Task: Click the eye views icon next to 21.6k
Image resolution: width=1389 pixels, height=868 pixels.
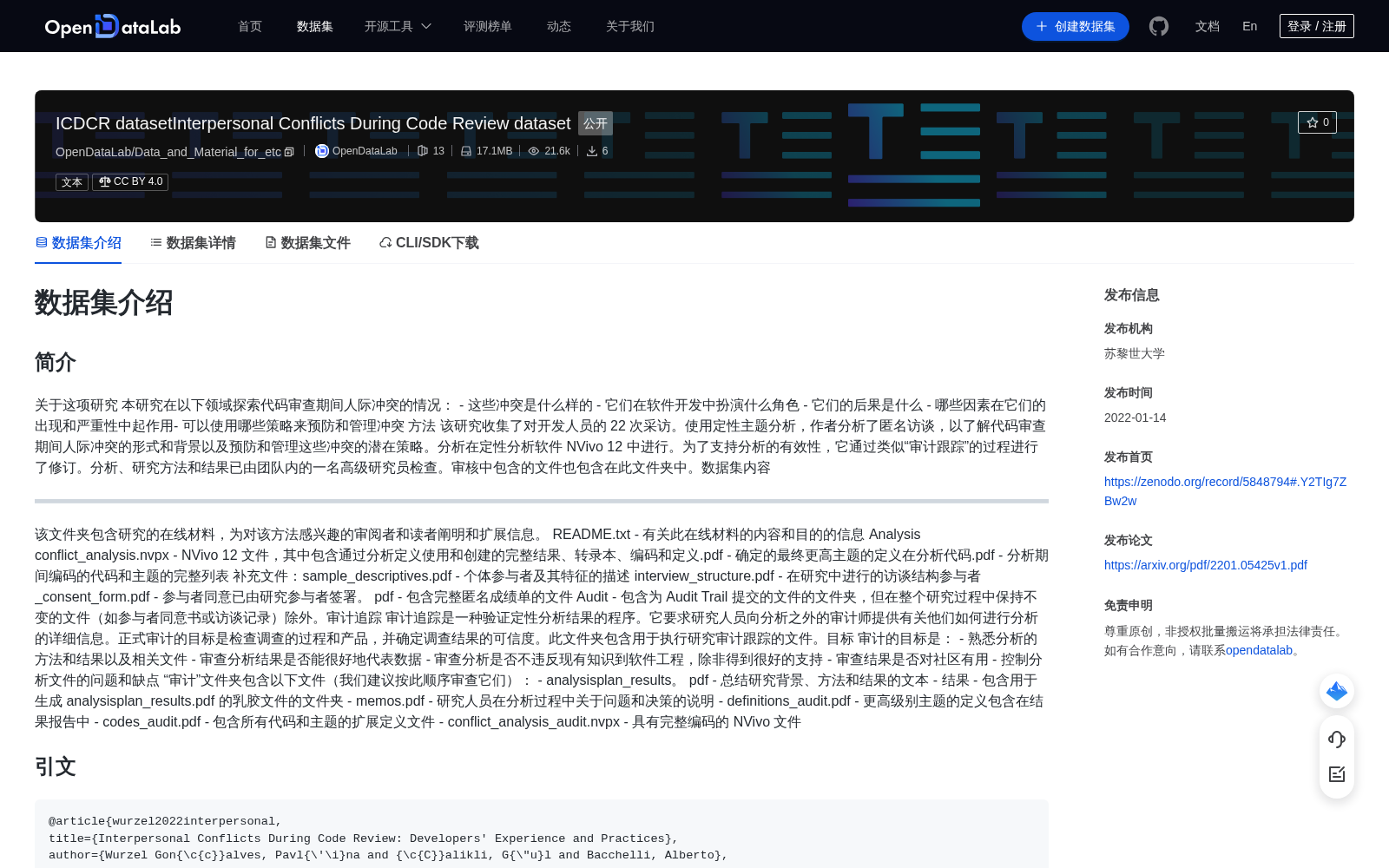Action: point(534,151)
